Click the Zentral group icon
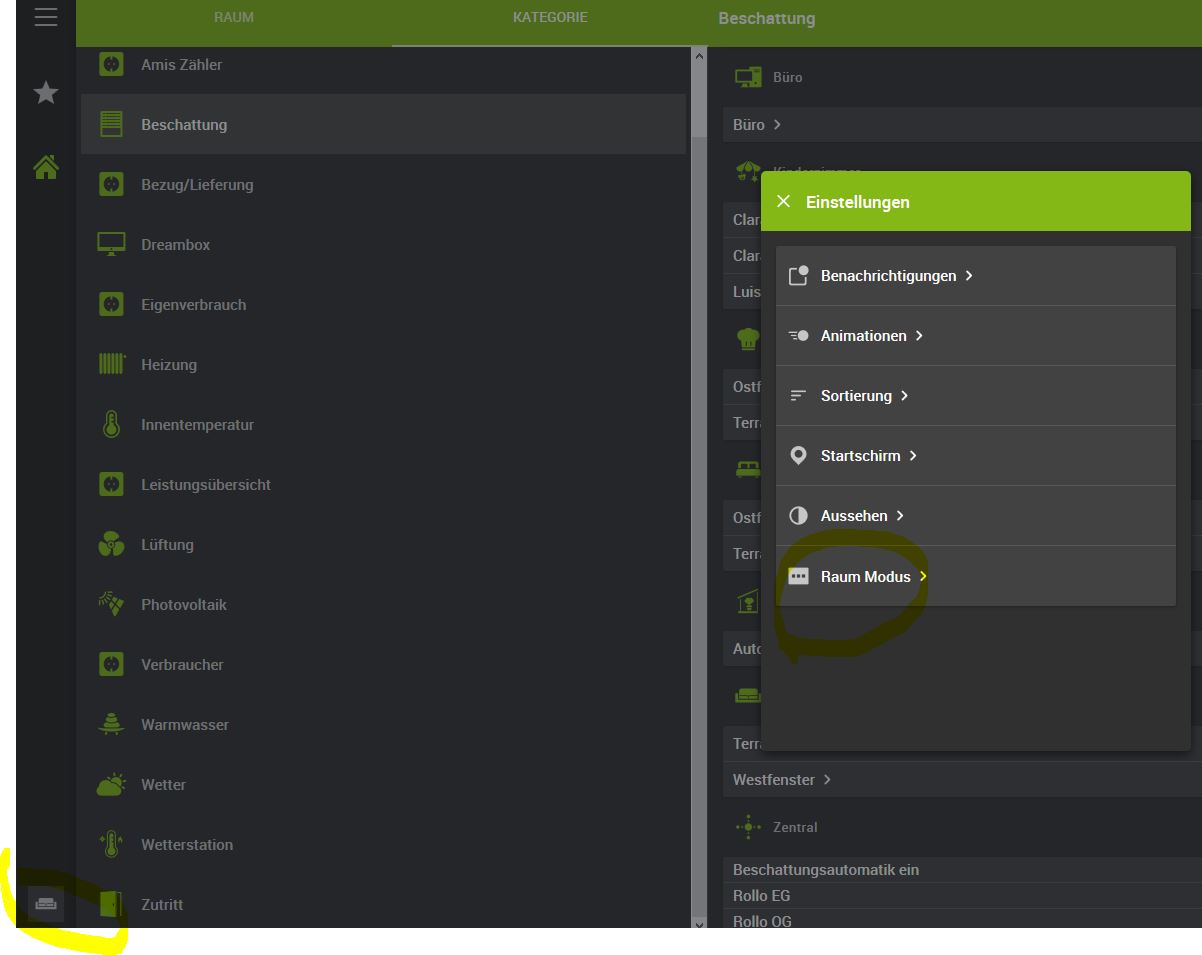1202x955 pixels. [748, 827]
